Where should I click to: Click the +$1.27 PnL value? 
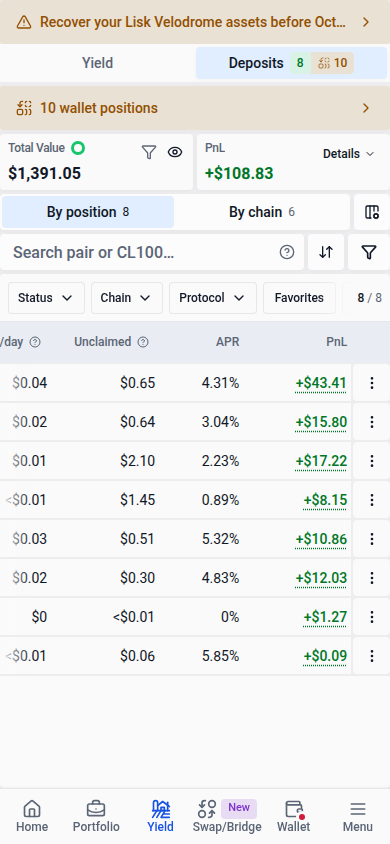(x=325, y=617)
